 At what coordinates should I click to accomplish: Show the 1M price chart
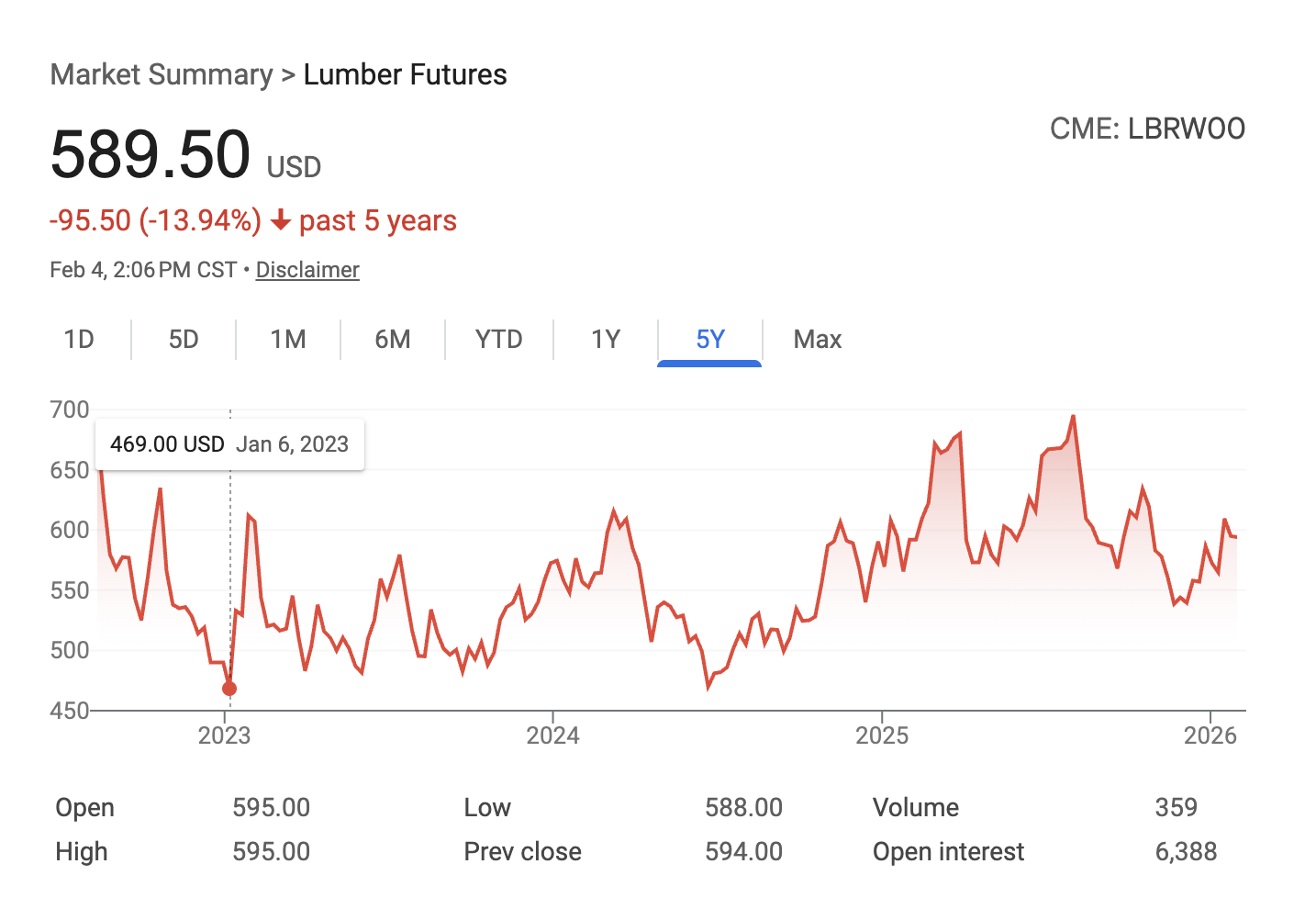click(x=288, y=340)
